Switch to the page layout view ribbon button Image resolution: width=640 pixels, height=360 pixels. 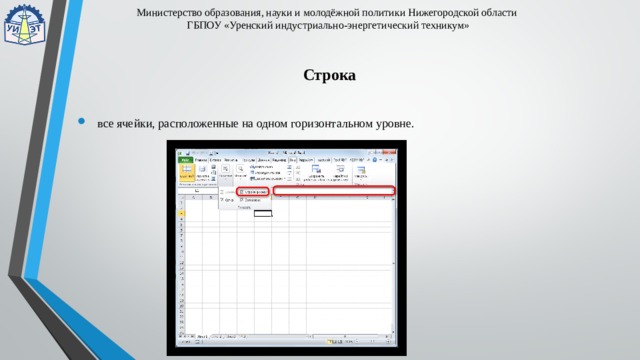pyautogui.click(x=202, y=173)
